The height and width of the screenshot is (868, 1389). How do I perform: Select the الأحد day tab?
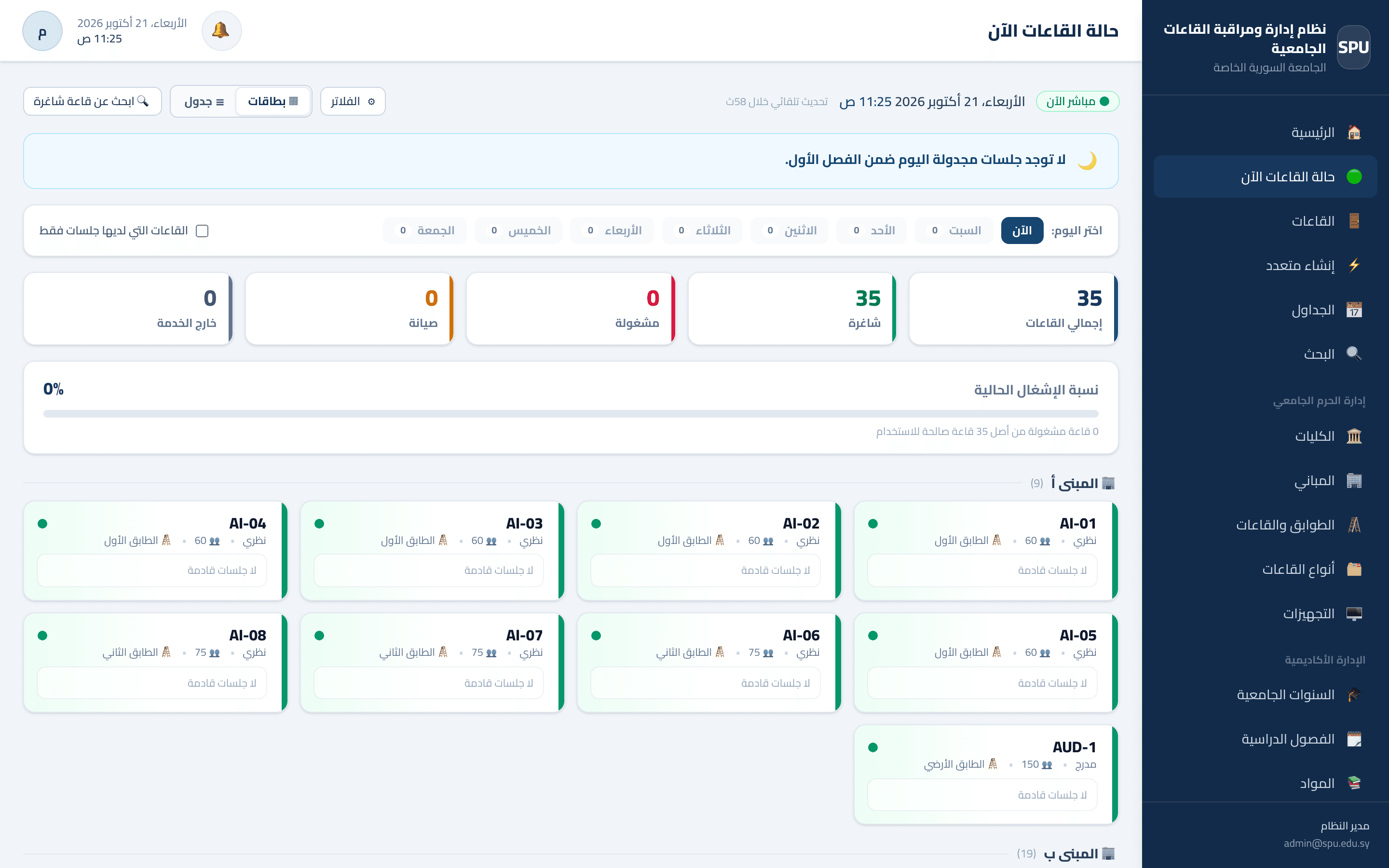[872, 231]
